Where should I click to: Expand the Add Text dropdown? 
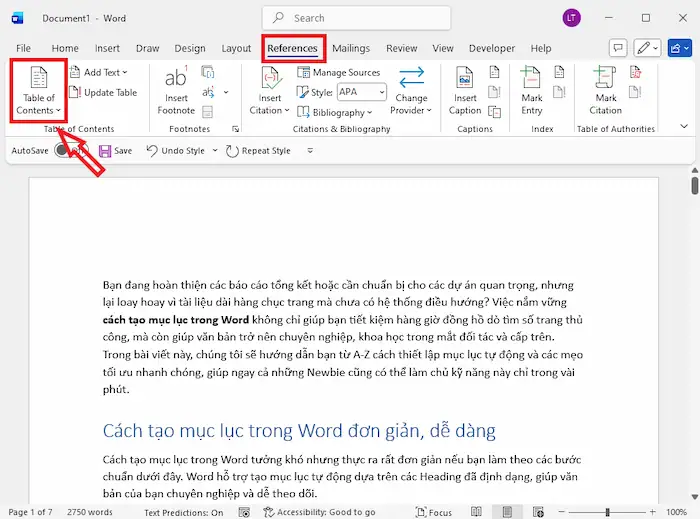click(x=104, y=73)
